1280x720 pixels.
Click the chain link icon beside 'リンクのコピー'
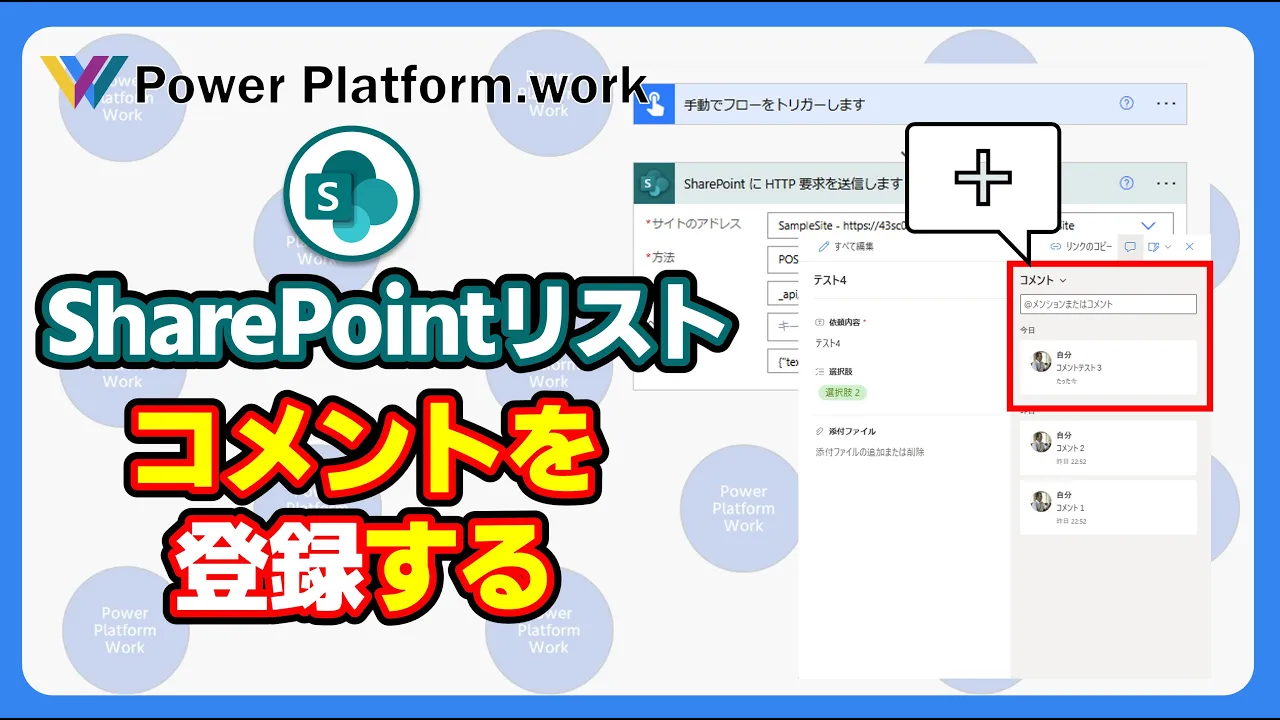(1055, 246)
